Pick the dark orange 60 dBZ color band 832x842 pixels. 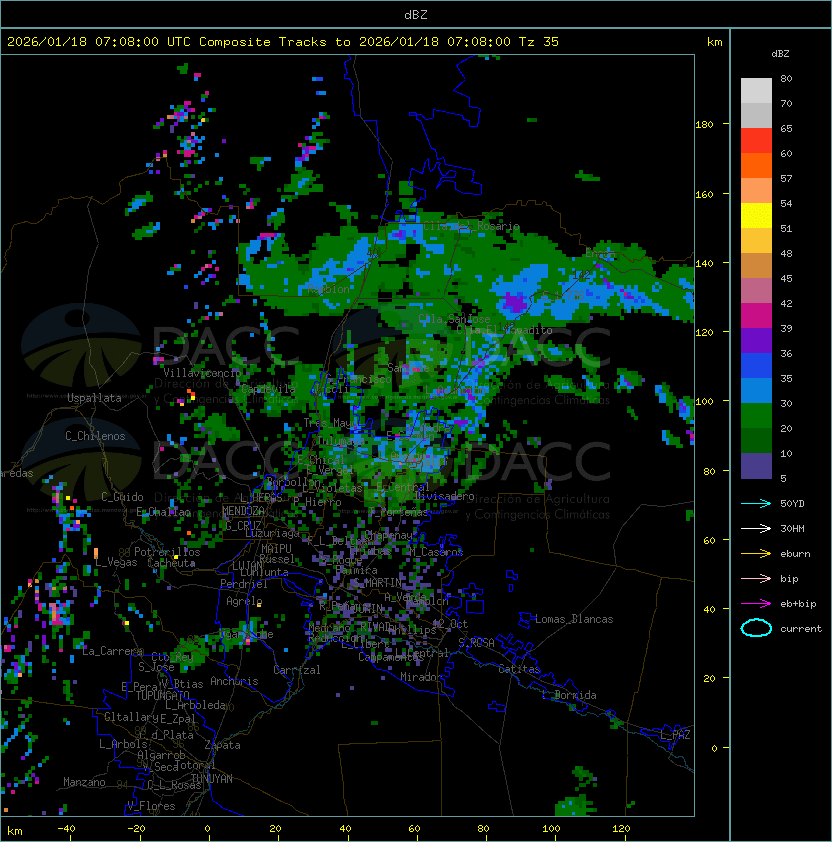[x=756, y=165]
